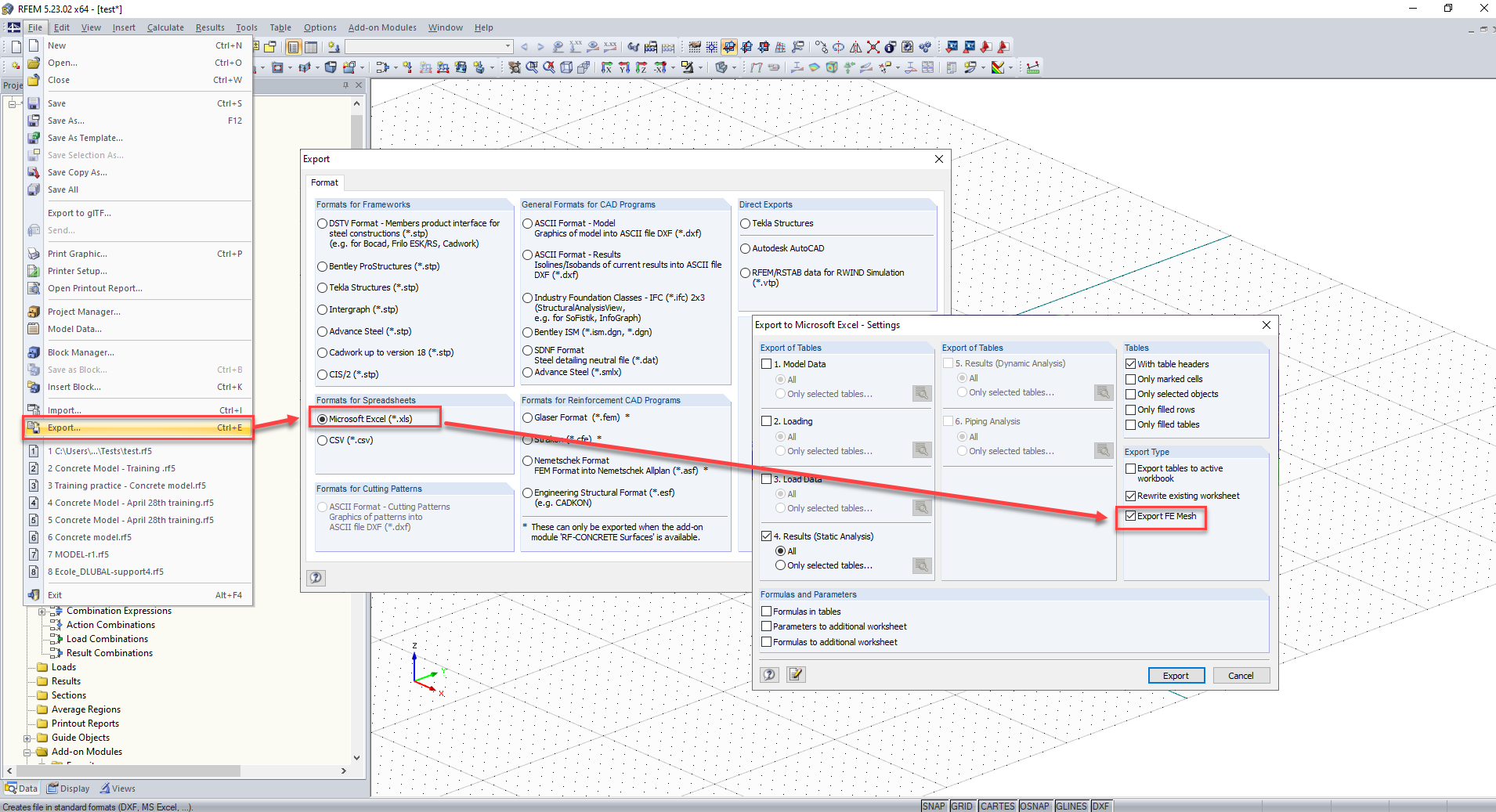1496x812 pixels.
Task: Set view in Y direction
Action: (x=624, y=67)
